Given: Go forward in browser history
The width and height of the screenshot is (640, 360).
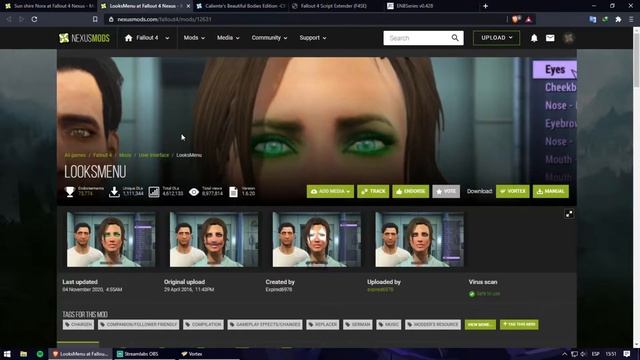Looking at the screenshot, I should click(21, 19).
